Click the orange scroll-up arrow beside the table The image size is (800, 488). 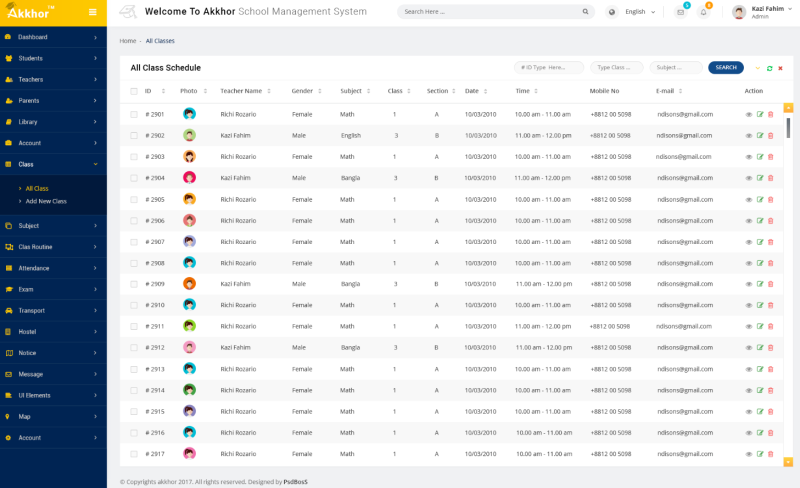(x=788, y=107)
